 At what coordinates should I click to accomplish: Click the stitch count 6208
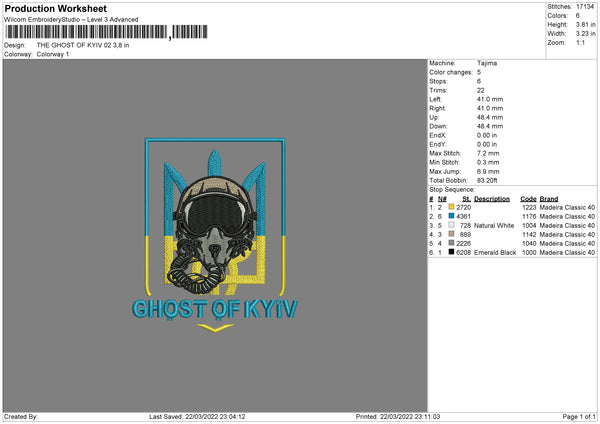(463, 253)
